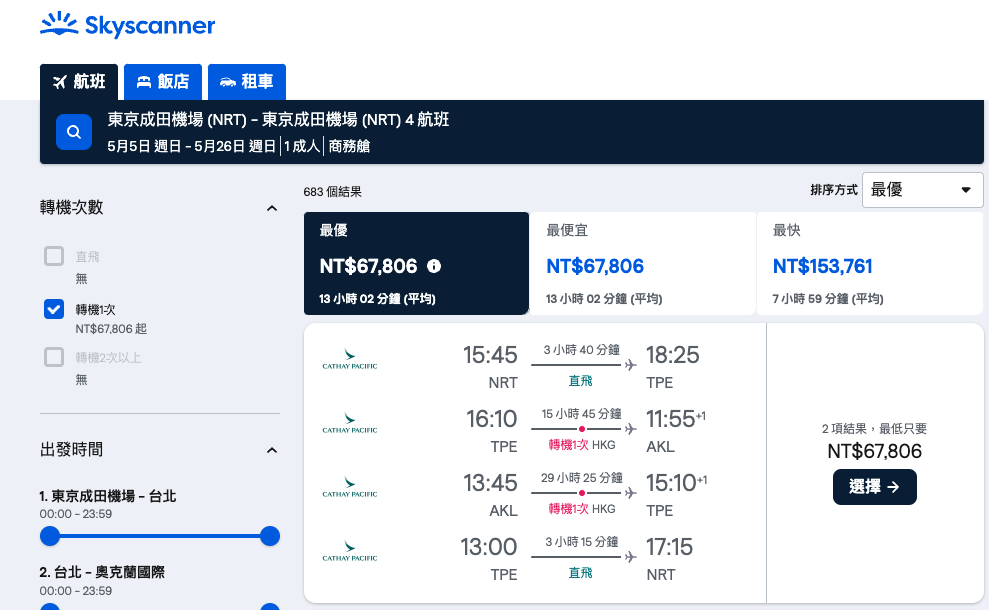The width and height of the screenshot is (989, 610).
Task: Check the 轉機2次以上 checkbox
Action: click(54, 357)
